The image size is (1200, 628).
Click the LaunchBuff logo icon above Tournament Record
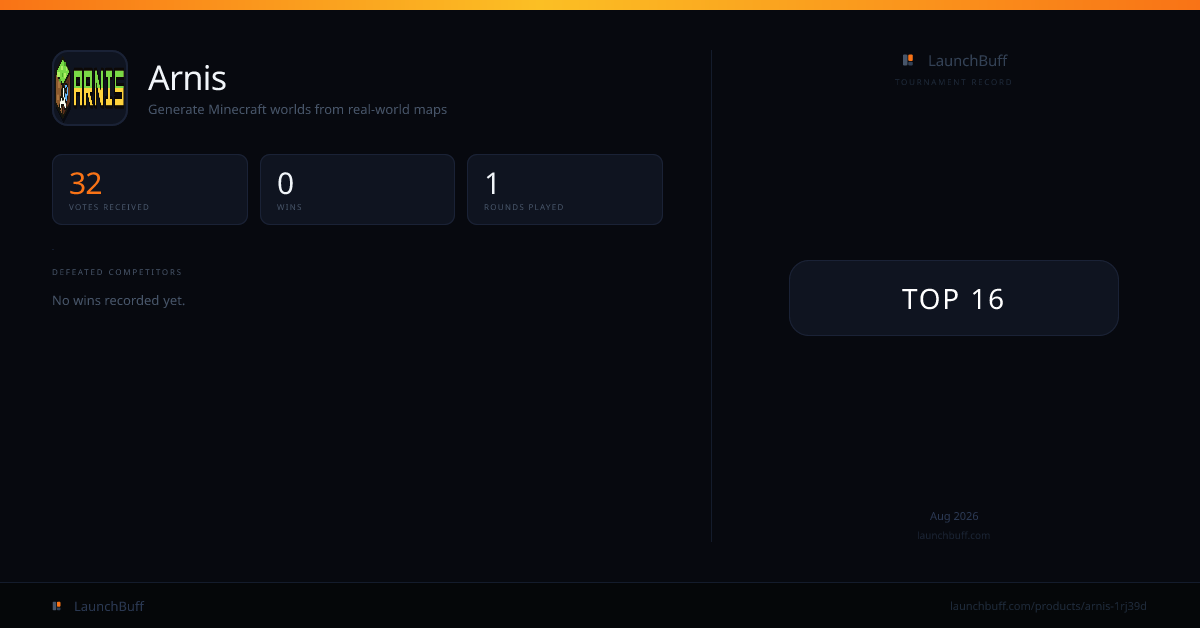908,60
